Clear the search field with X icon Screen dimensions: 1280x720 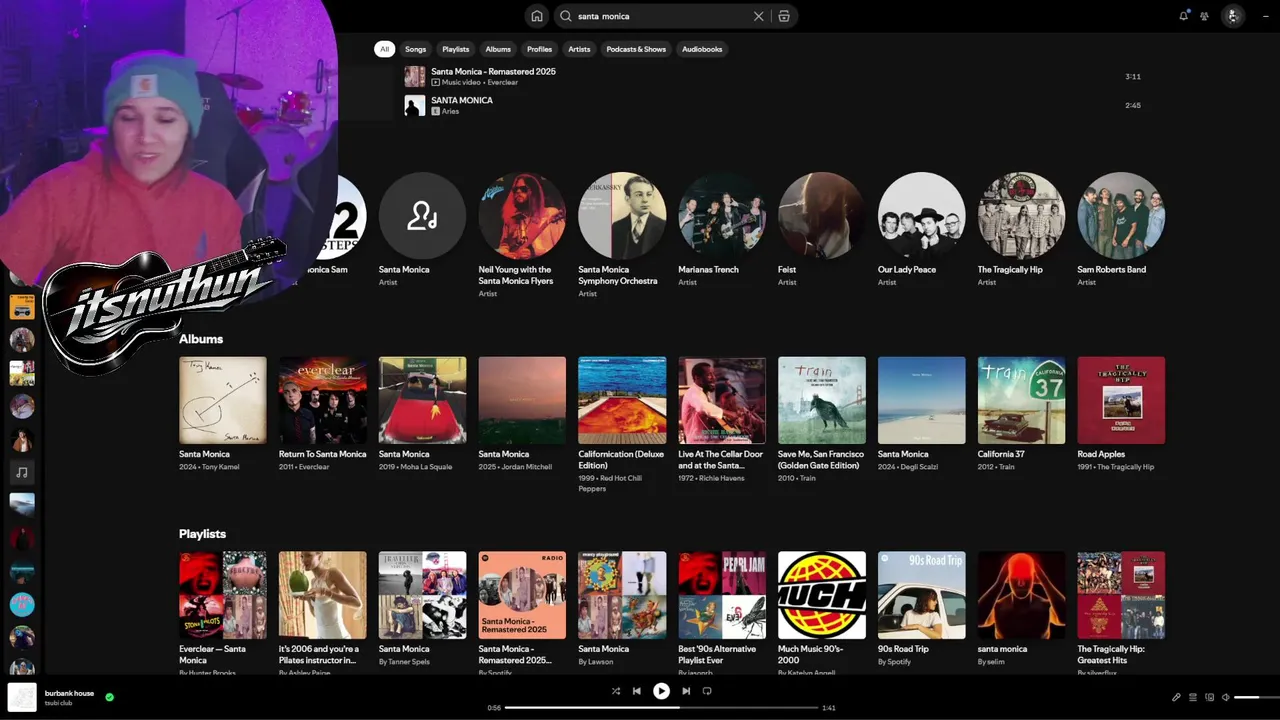click(758, 16)
